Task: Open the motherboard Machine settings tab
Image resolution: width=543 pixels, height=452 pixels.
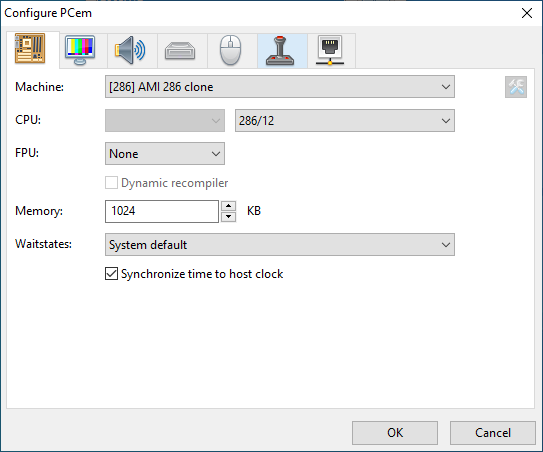Action: pos(30,49)
